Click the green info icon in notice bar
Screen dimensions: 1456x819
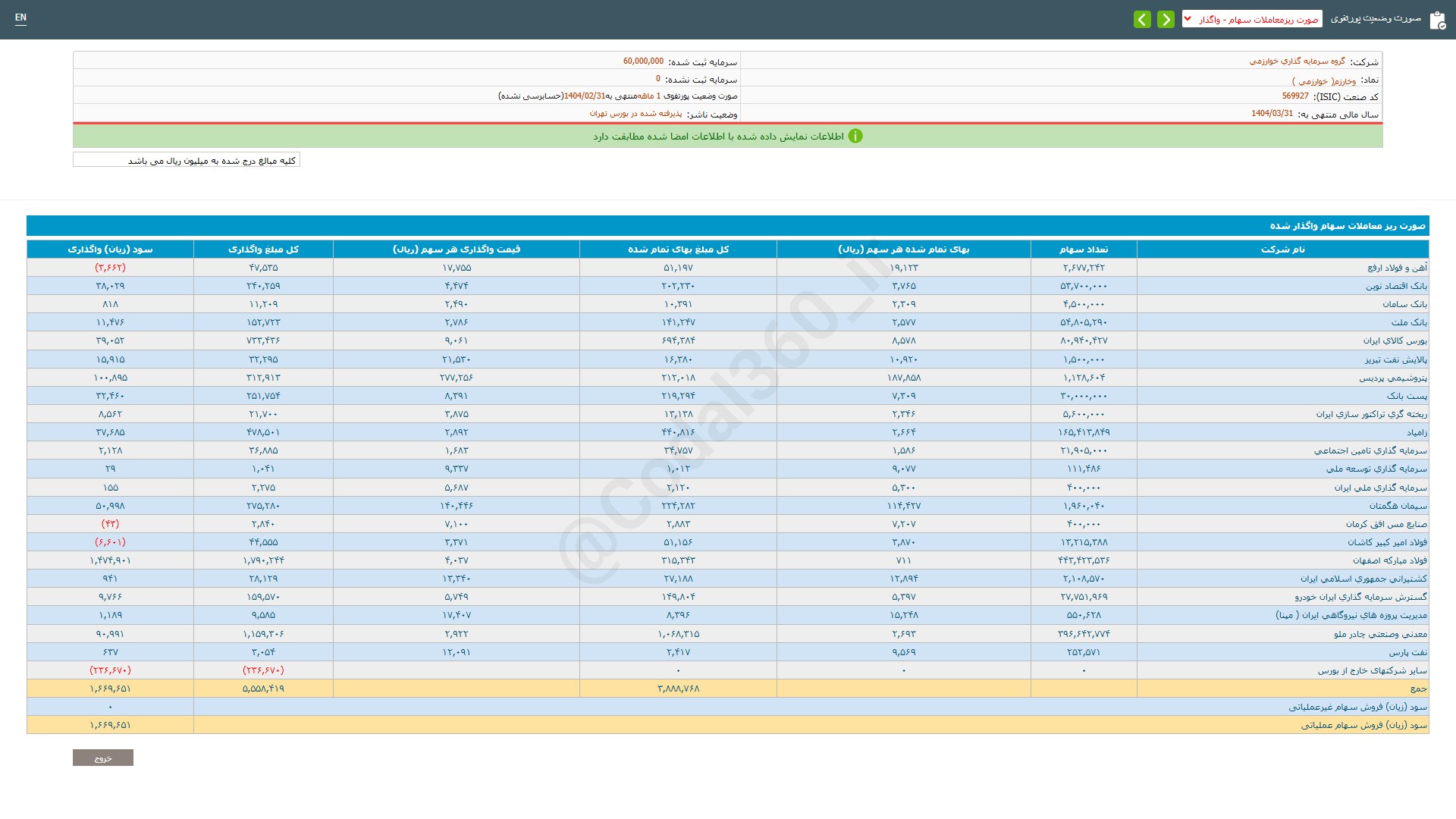point(855,136)
